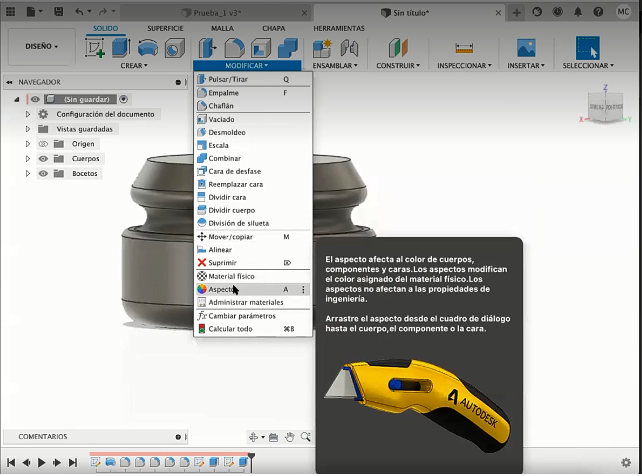The image size is (642, 476).
Task: Open the MC user profile
Action: coord(623,12)
